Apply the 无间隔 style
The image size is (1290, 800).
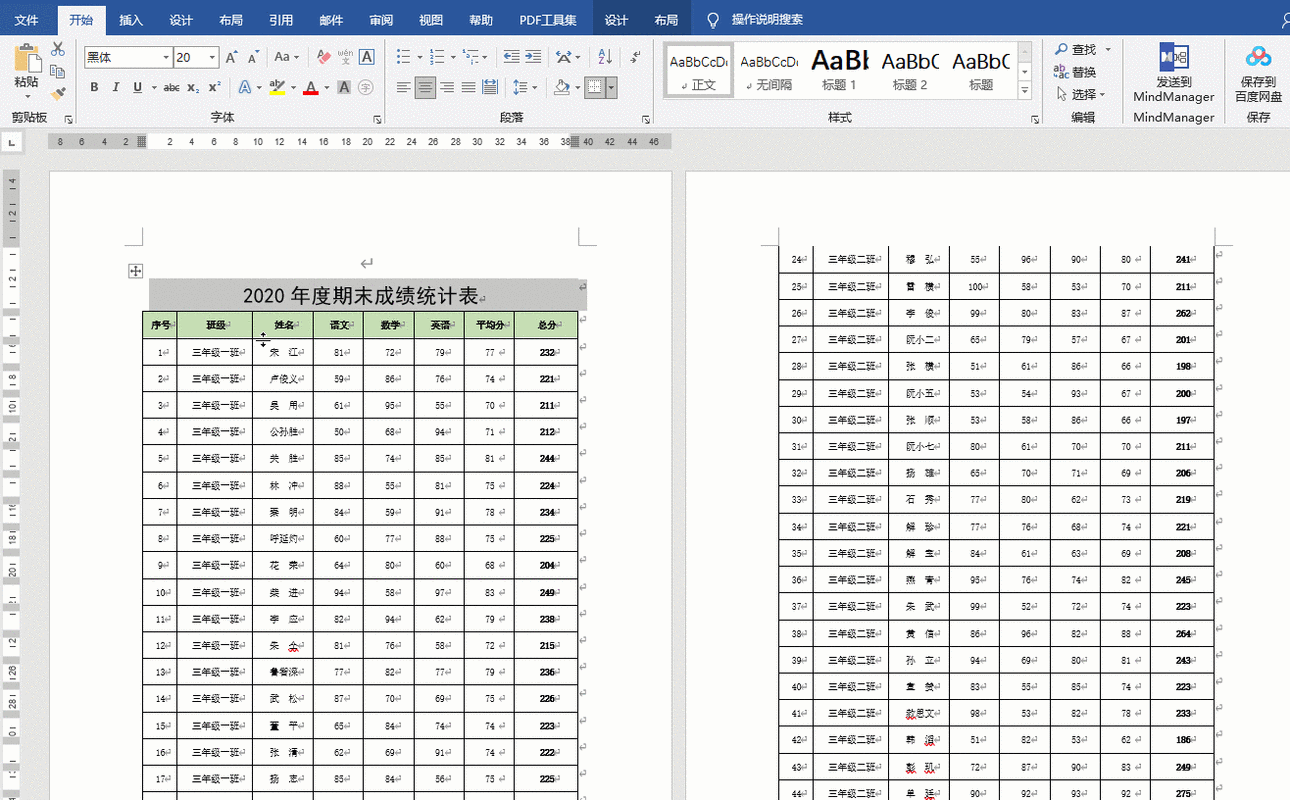pyautogui.click(x=770, y=70)
